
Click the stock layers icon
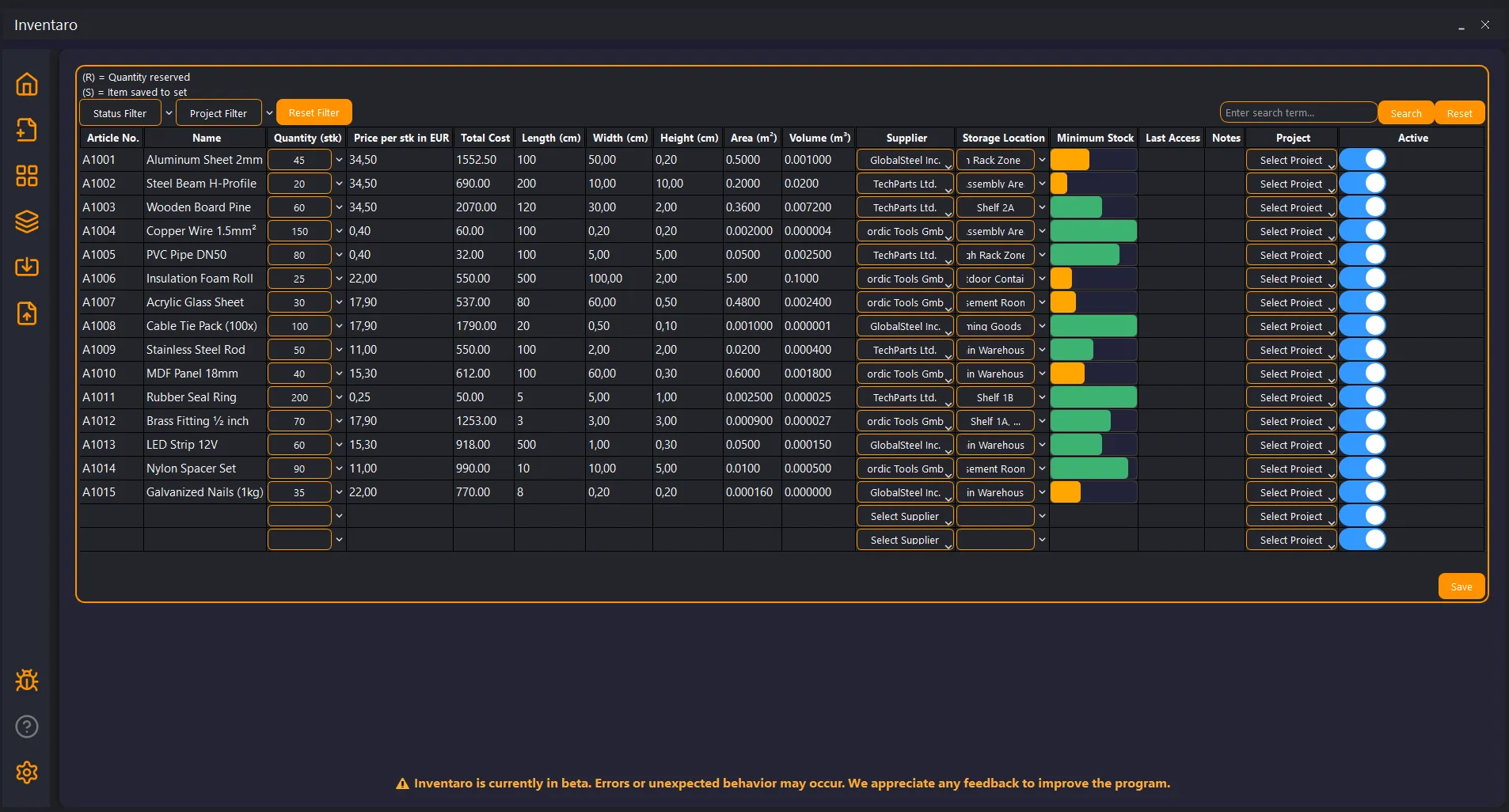pos(27,222)
